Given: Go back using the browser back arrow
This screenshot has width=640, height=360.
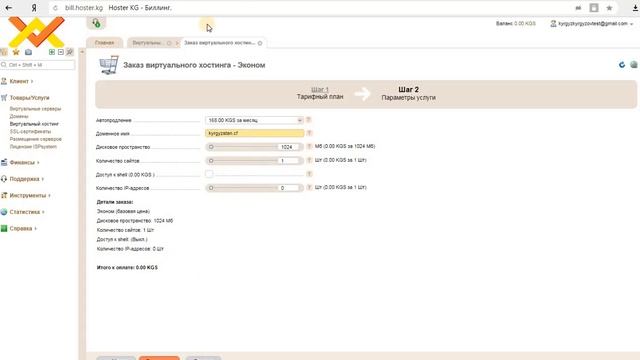Looking at the screenshot, I should 9,8.
